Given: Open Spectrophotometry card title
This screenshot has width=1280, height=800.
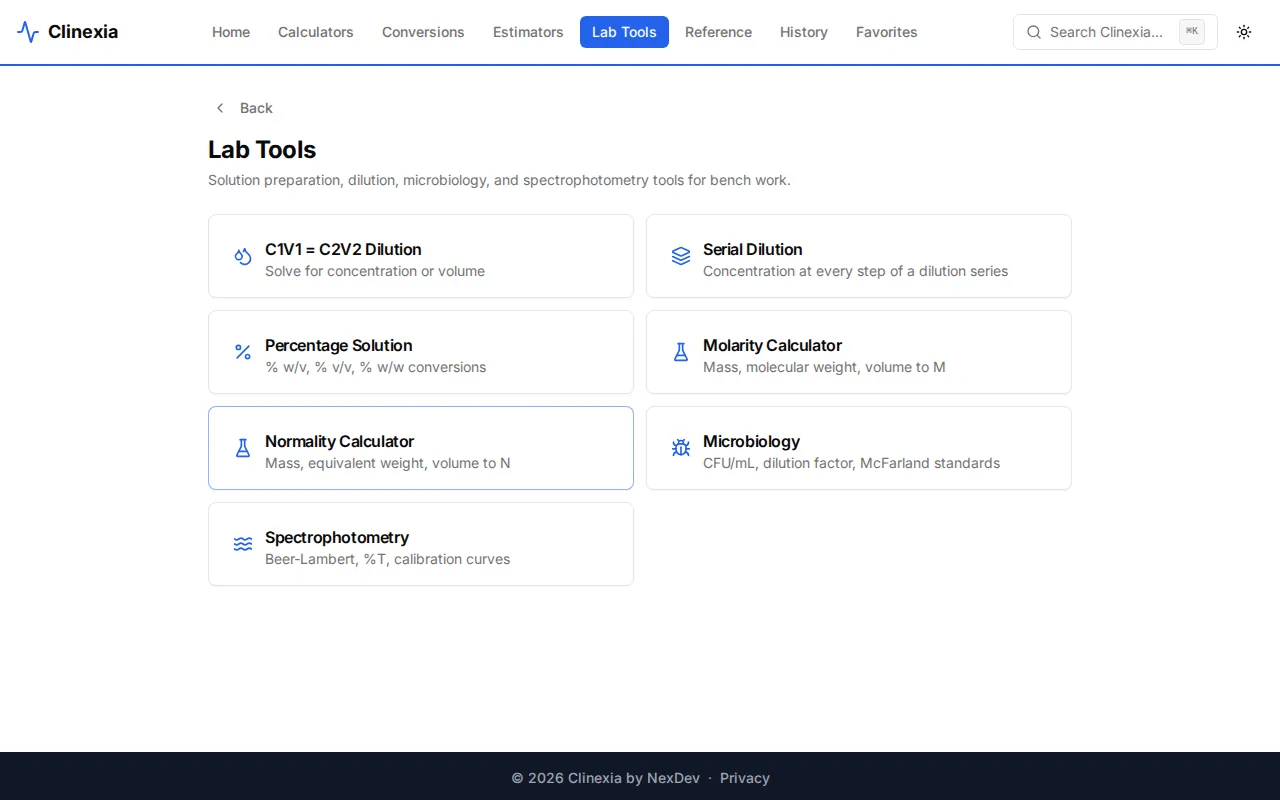Looking at the screenshot, I should 337,537.
